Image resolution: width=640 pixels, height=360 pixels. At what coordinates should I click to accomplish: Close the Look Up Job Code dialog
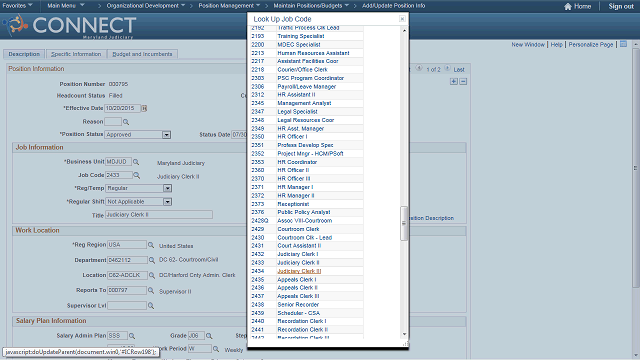402,19
